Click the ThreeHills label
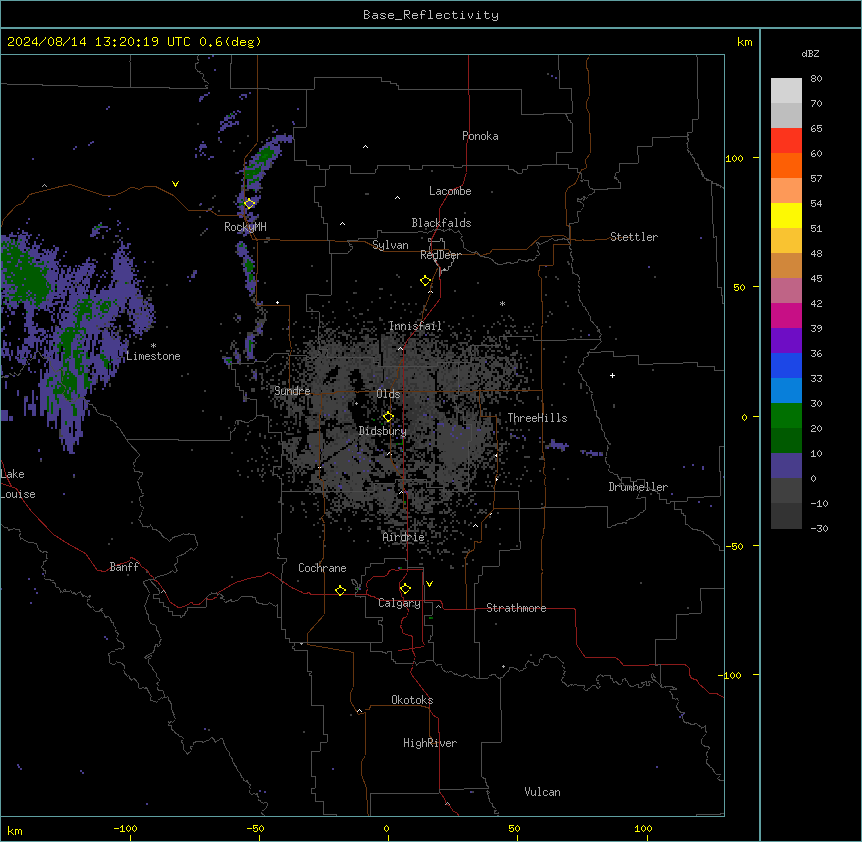862x842 pixels. pyautogui.click(x=537, y=418)
